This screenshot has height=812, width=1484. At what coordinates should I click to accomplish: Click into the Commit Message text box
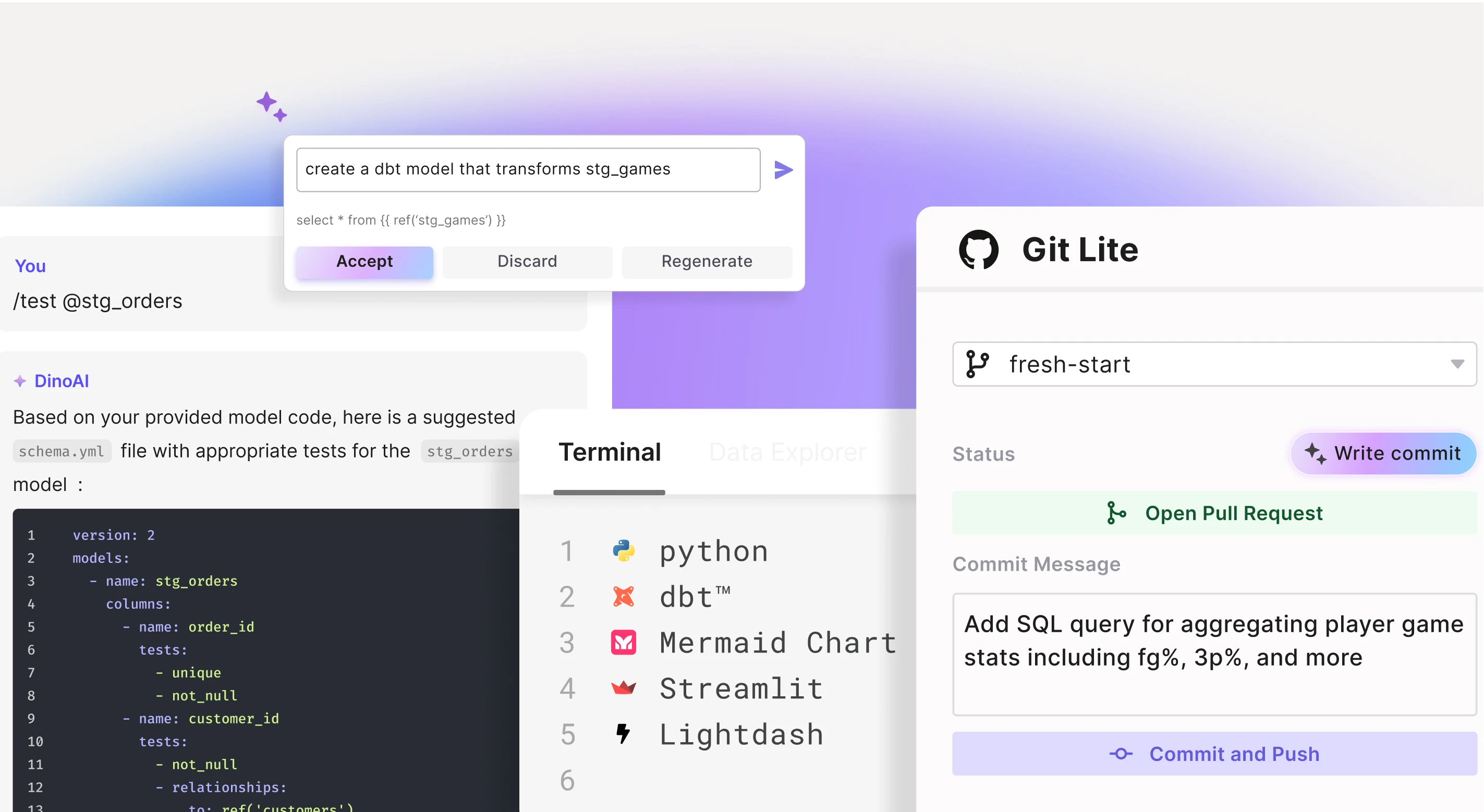pos(1213,654)
